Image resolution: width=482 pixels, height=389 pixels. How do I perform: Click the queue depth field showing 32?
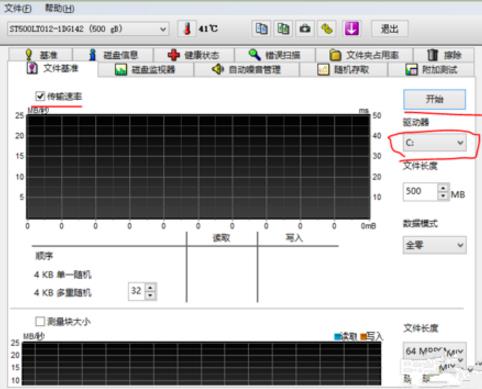pyautogui.click(x=137, y=291)
